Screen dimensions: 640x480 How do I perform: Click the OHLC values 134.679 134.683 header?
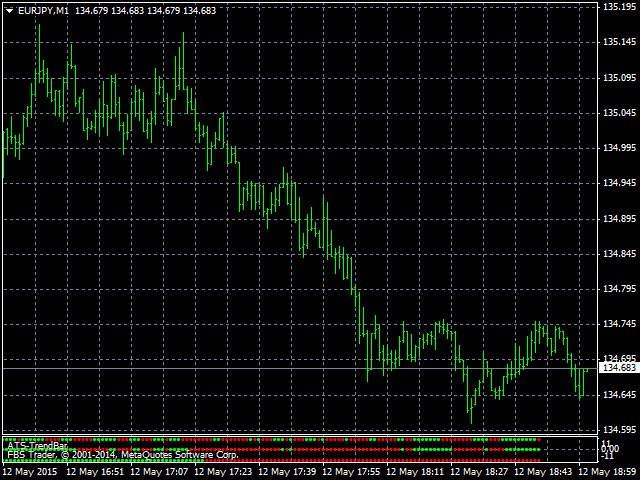pos(146,10)
